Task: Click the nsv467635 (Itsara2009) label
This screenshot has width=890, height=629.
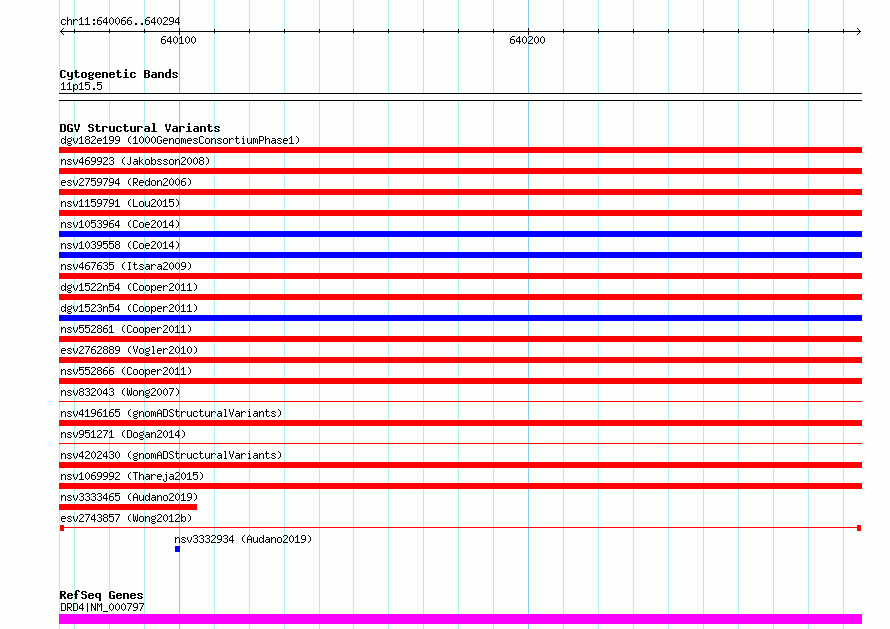Action: point(126,266)
